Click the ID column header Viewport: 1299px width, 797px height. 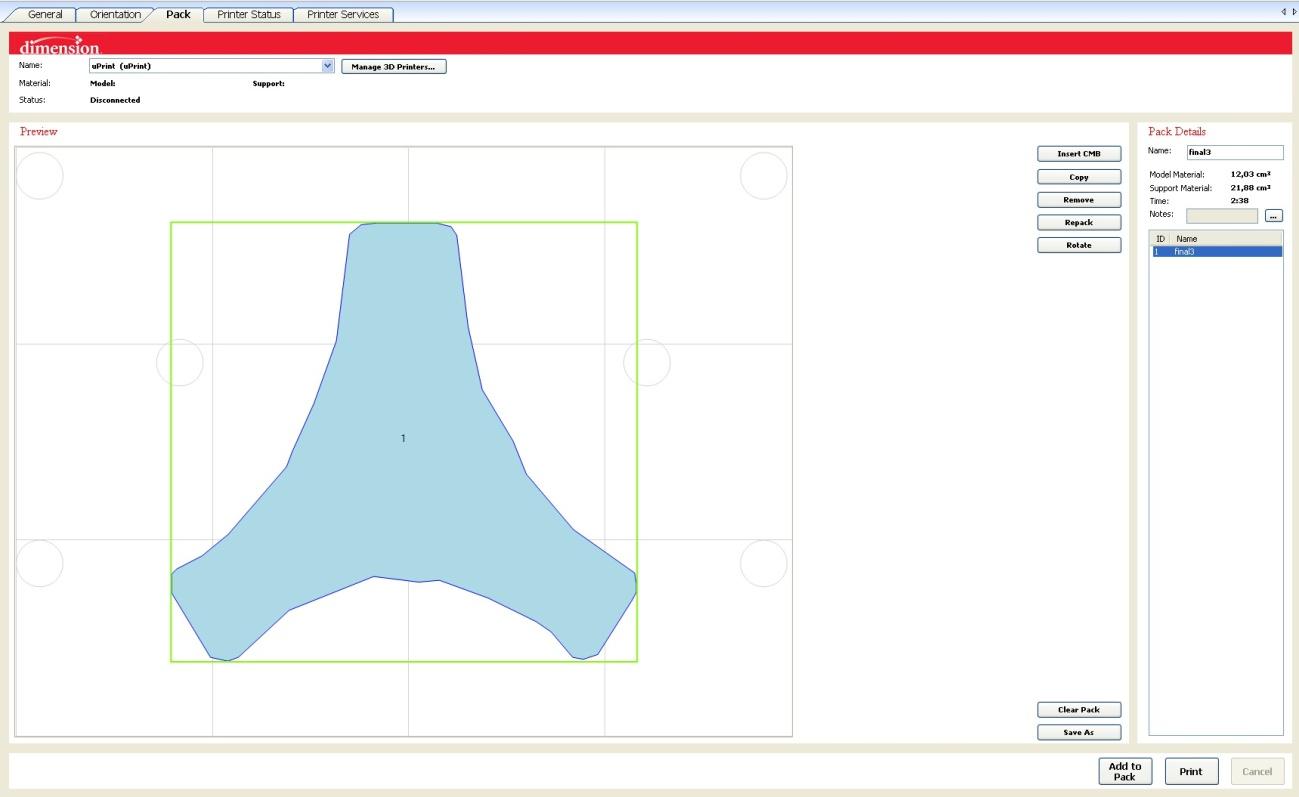[1160, 239]
